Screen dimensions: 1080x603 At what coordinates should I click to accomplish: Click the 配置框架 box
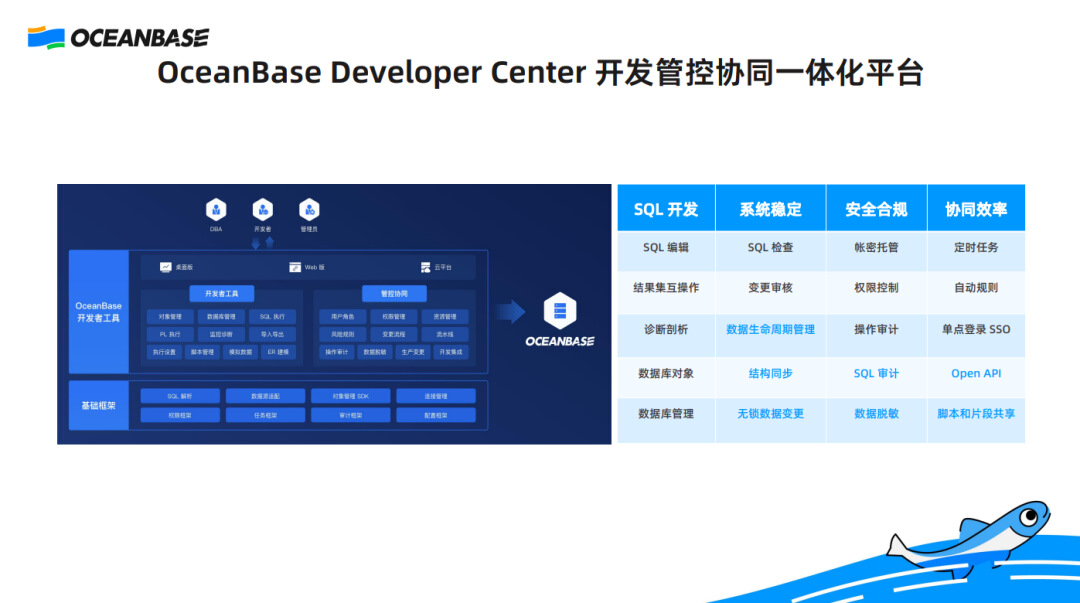click(436, 415)
